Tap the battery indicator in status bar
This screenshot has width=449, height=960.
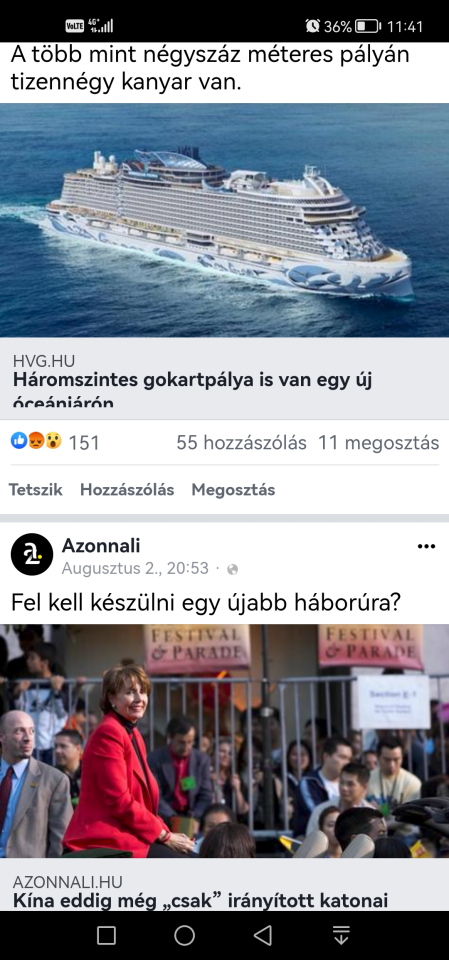point(368,26)
